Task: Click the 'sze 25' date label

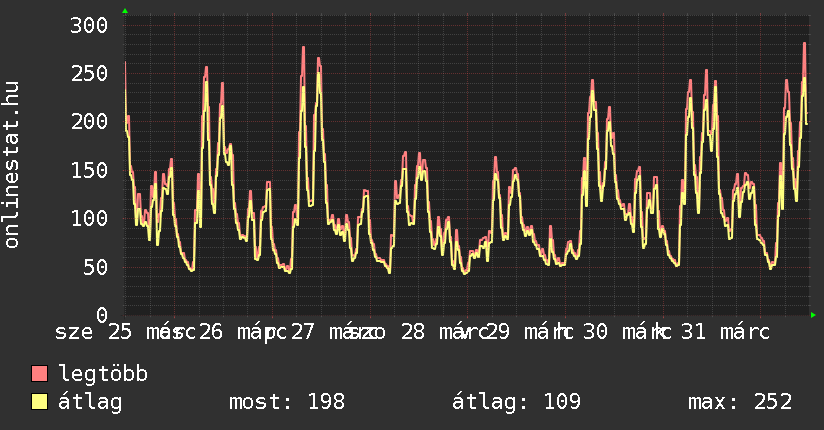Action: [x=94, y=331]
